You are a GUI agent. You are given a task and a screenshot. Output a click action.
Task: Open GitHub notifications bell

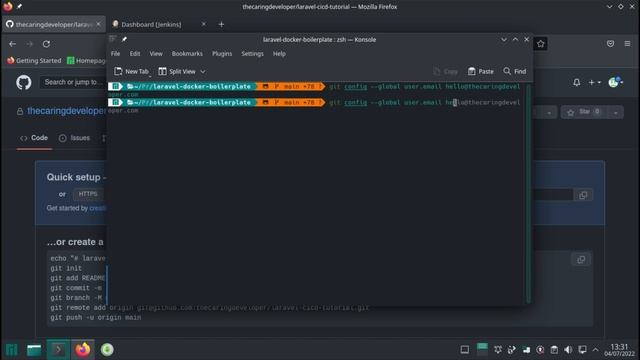coord(576,82)
